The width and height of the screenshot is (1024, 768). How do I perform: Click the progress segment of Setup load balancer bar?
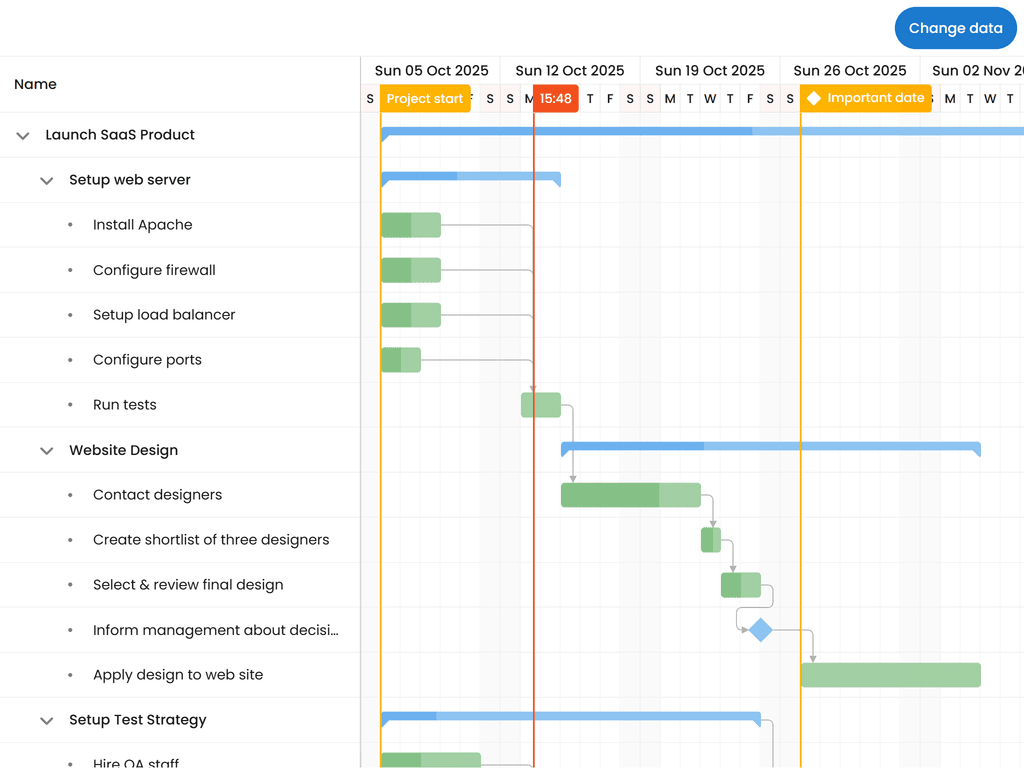tap(395, 314)
